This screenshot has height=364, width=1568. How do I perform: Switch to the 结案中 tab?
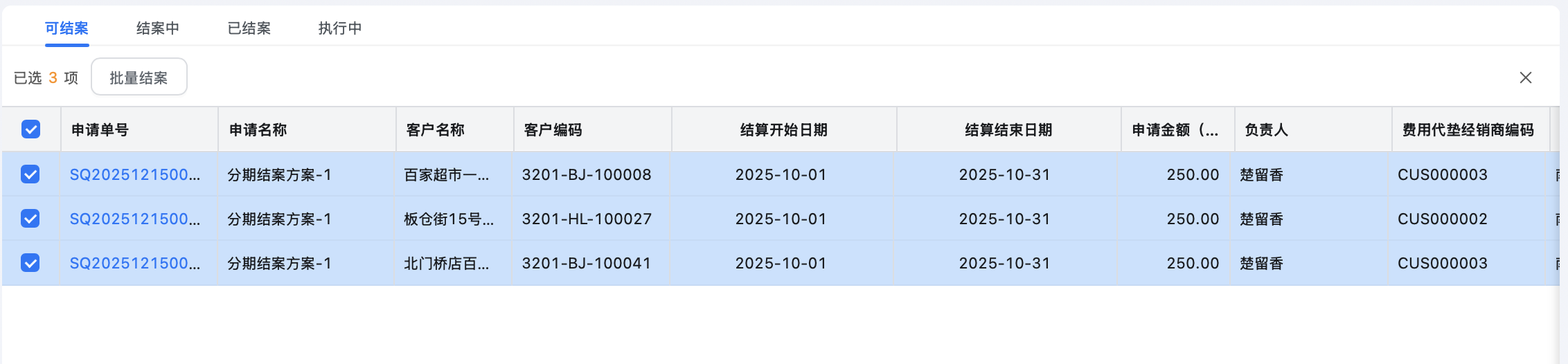[x=157, y=28]
